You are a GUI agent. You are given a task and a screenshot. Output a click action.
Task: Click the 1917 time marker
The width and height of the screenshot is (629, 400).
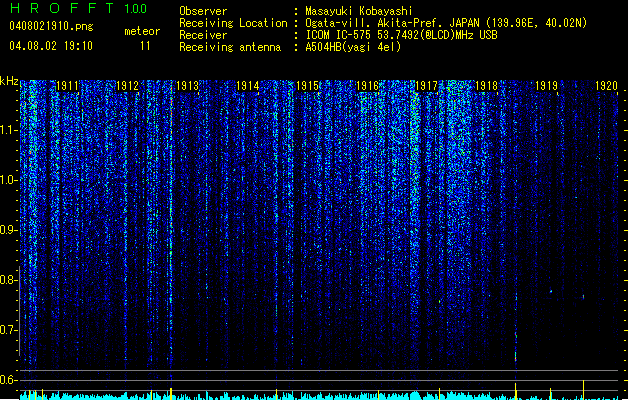426,86
